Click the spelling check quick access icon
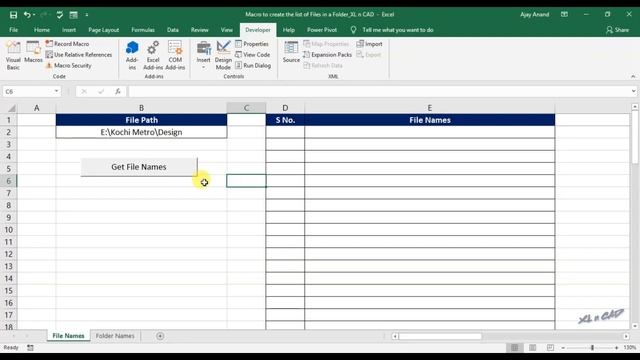The height and width of the screenshot is (360, 640). (x=60, y=15)
